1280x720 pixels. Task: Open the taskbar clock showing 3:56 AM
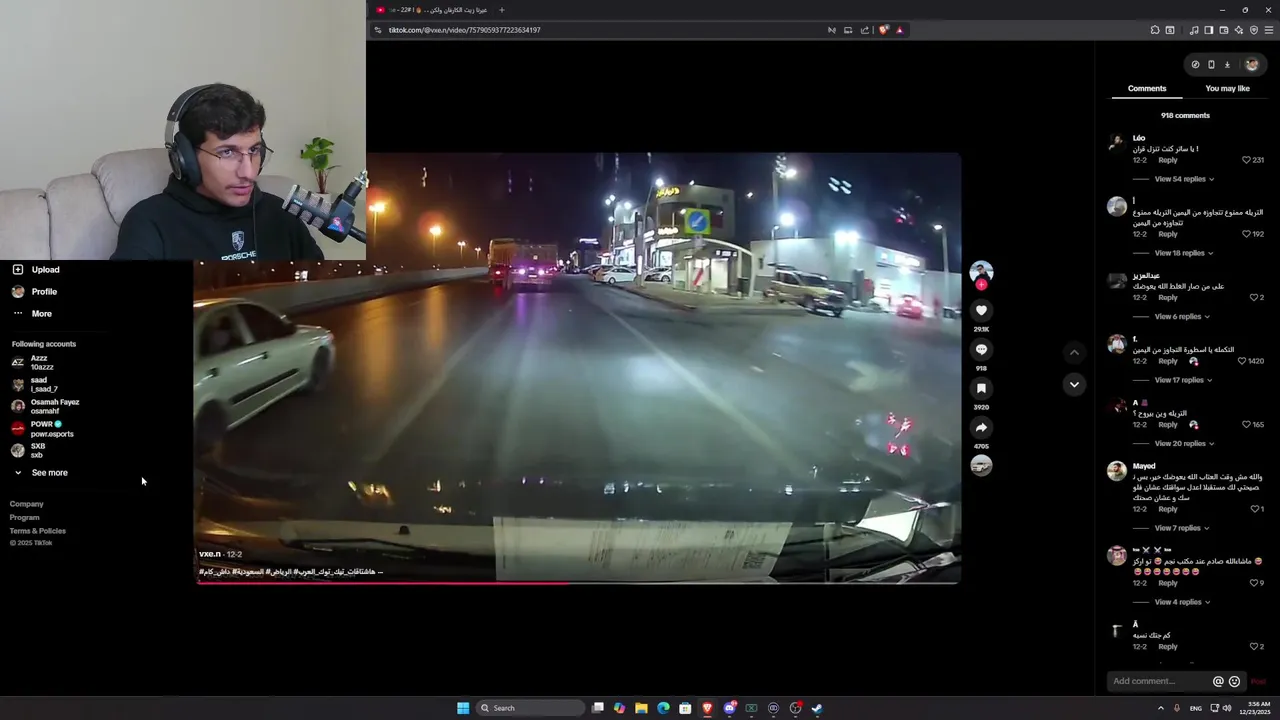(x=1253, y=708)
